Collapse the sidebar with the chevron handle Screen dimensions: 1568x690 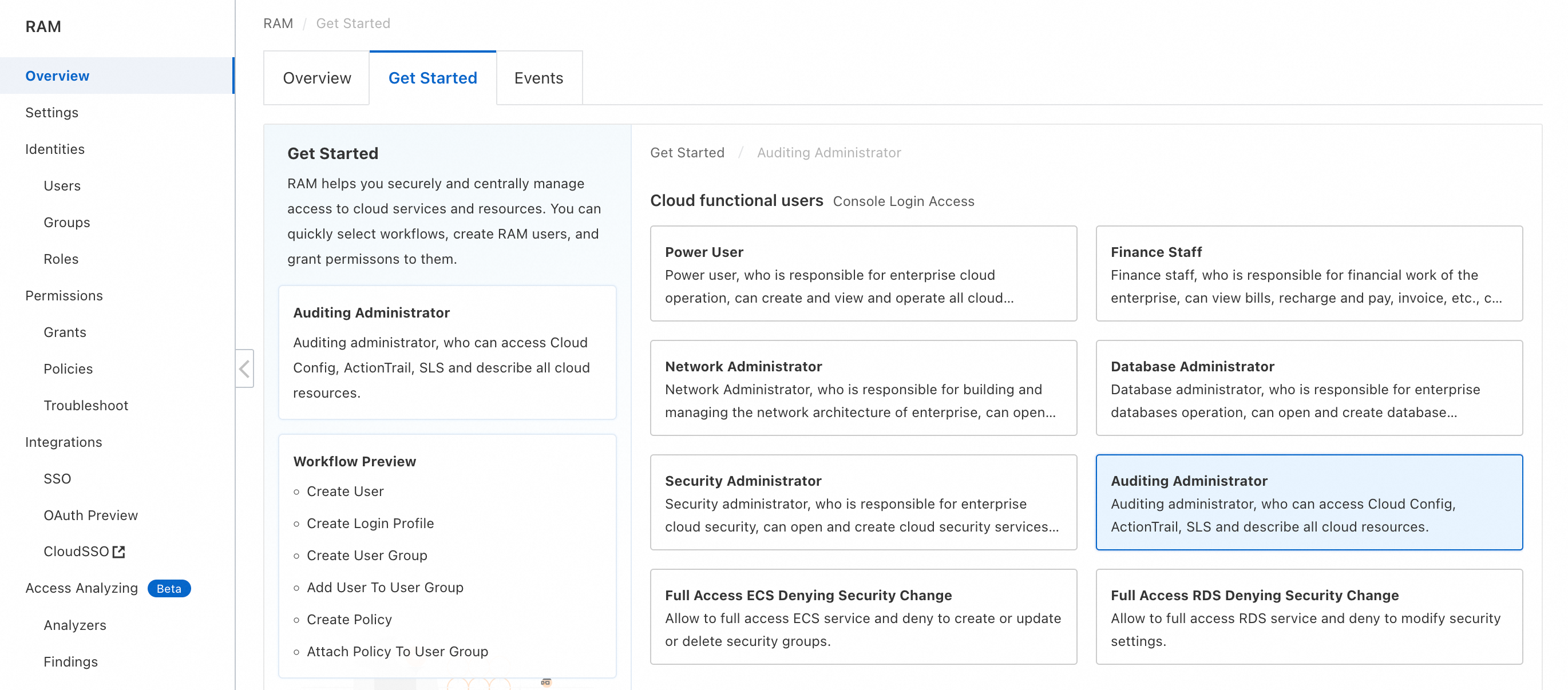(244, 368)
